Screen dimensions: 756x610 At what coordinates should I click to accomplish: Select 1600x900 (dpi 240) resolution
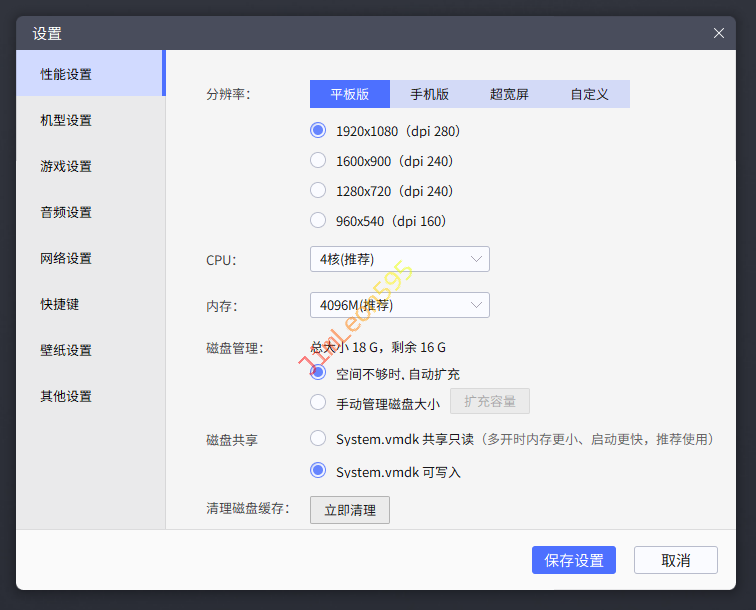click(x=318, y=160)
